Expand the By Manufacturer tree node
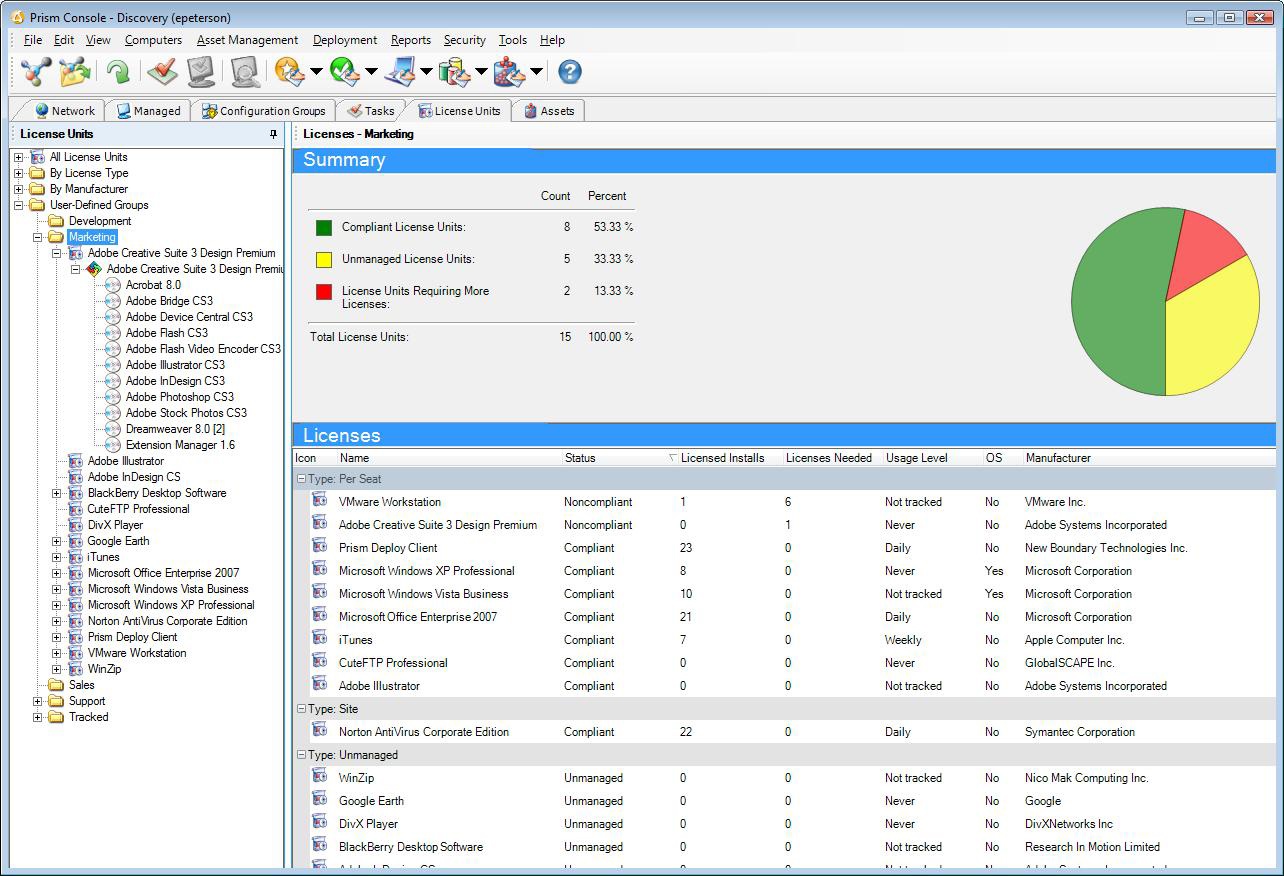The height and width of the screenshot is (876, 1284). coord(18,189)
